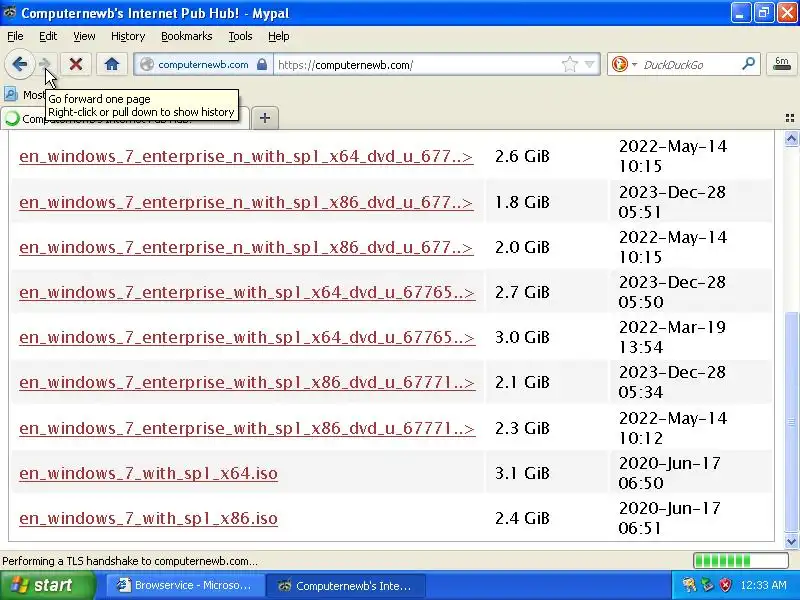800x600 pixels.
Task: Open the enterprise x86 link sized 2.3 GiB
Action: [247, 428]
